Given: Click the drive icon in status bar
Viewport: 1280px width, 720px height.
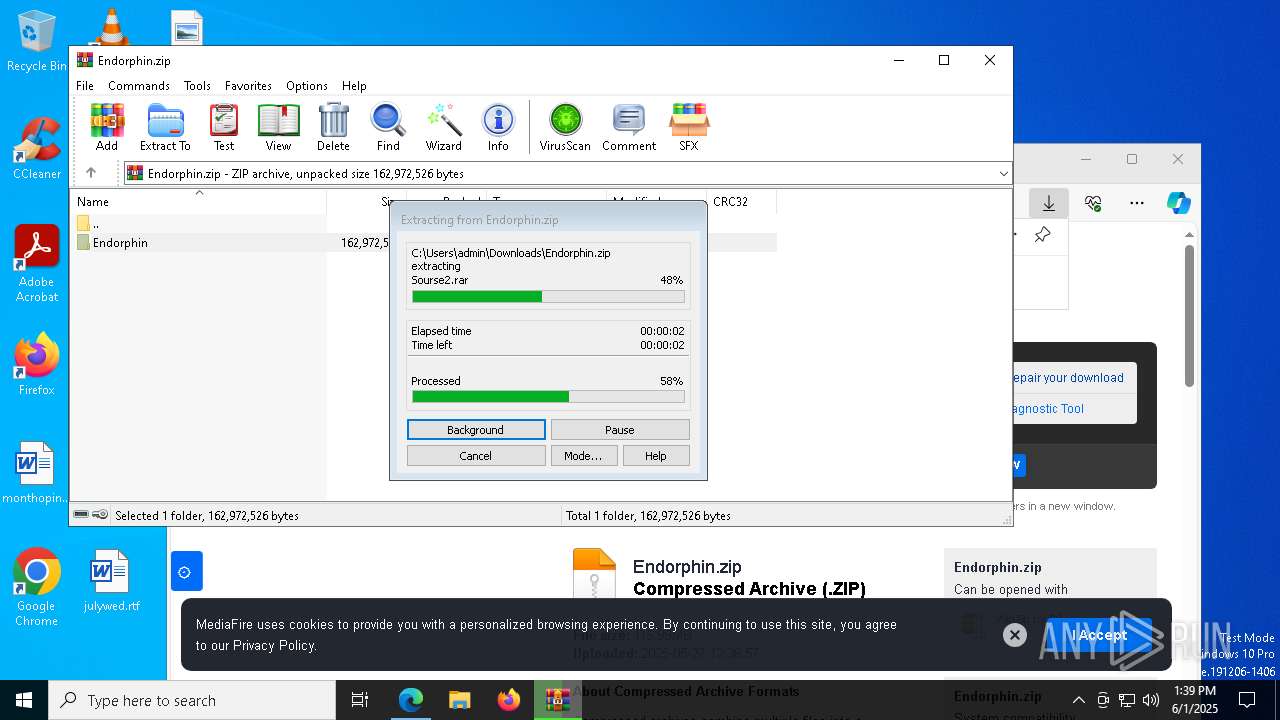Looking at the screenshot, I should point(82,515).
